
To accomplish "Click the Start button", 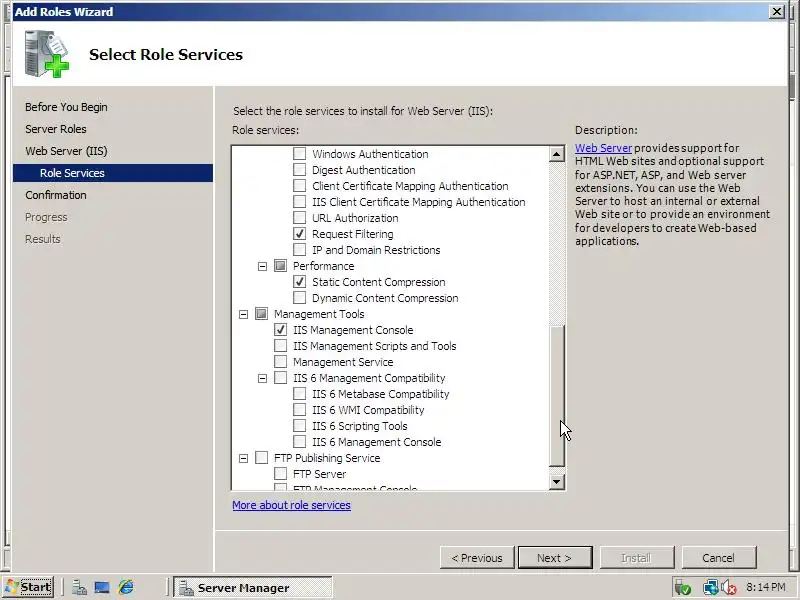I will pyautogui.click(x=28, y=587).
